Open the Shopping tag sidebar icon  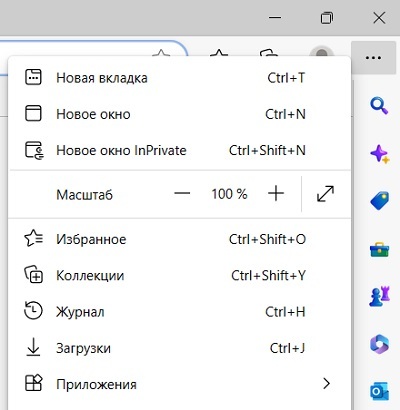point(379,201)
